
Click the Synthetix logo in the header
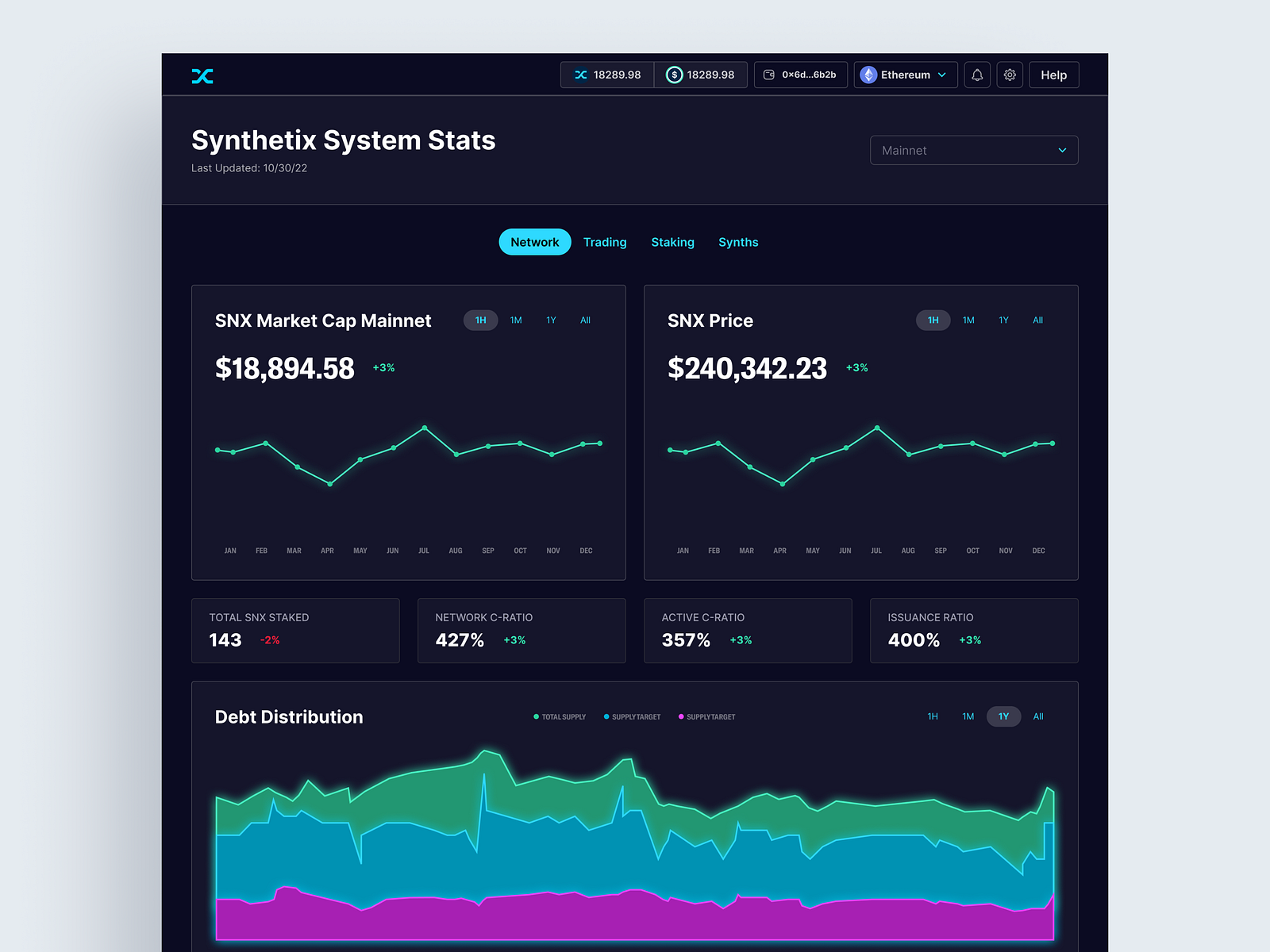[x=202, y=75]
